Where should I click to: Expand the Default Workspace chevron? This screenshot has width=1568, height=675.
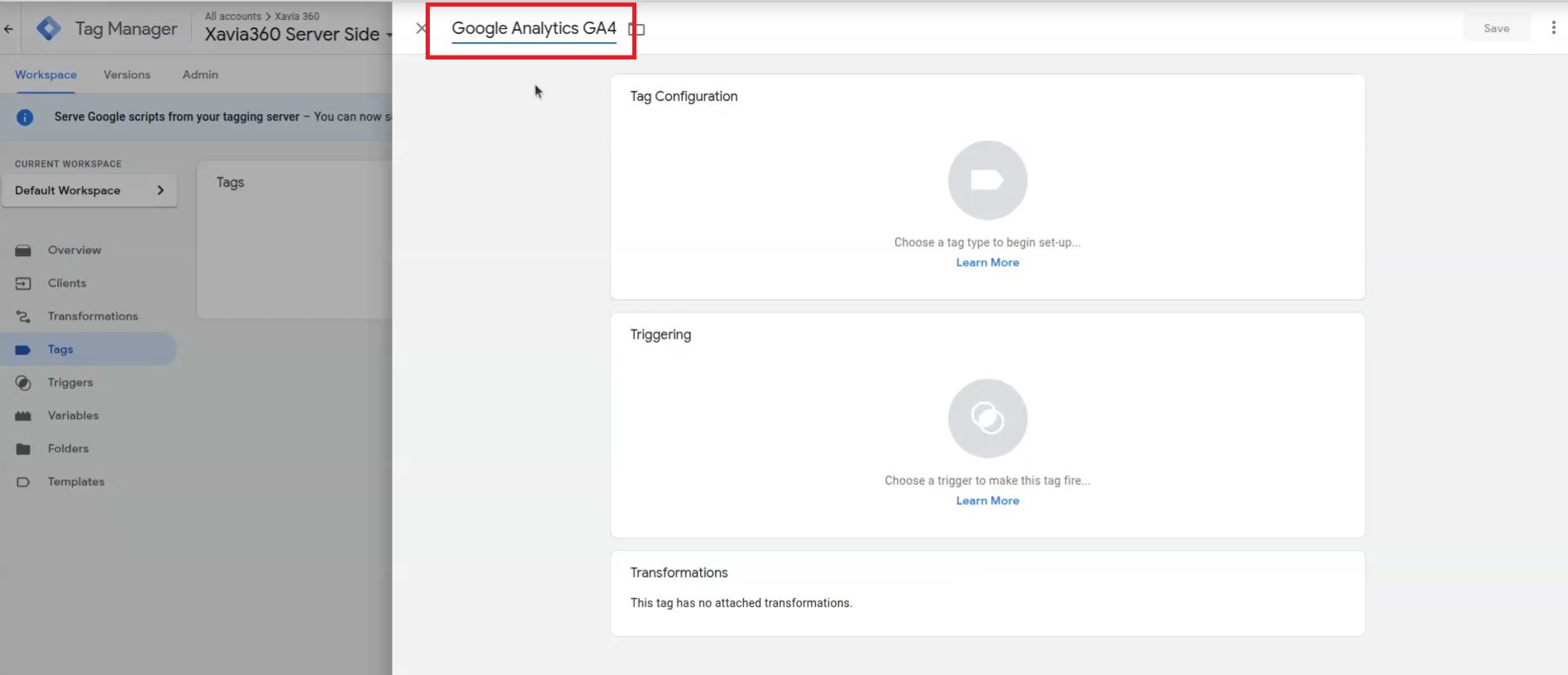[160, 190]
